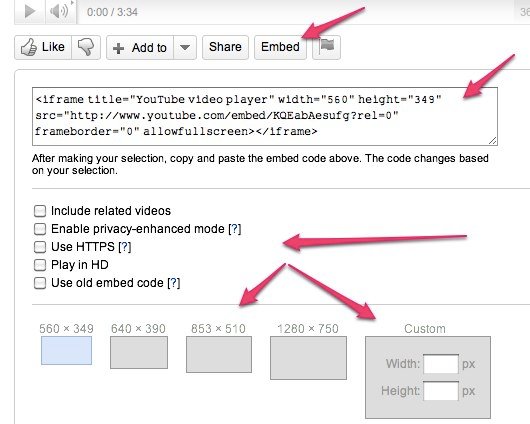Choose the 1280 × 750 player size
This screenshot has height=424, width=530.
308,358
